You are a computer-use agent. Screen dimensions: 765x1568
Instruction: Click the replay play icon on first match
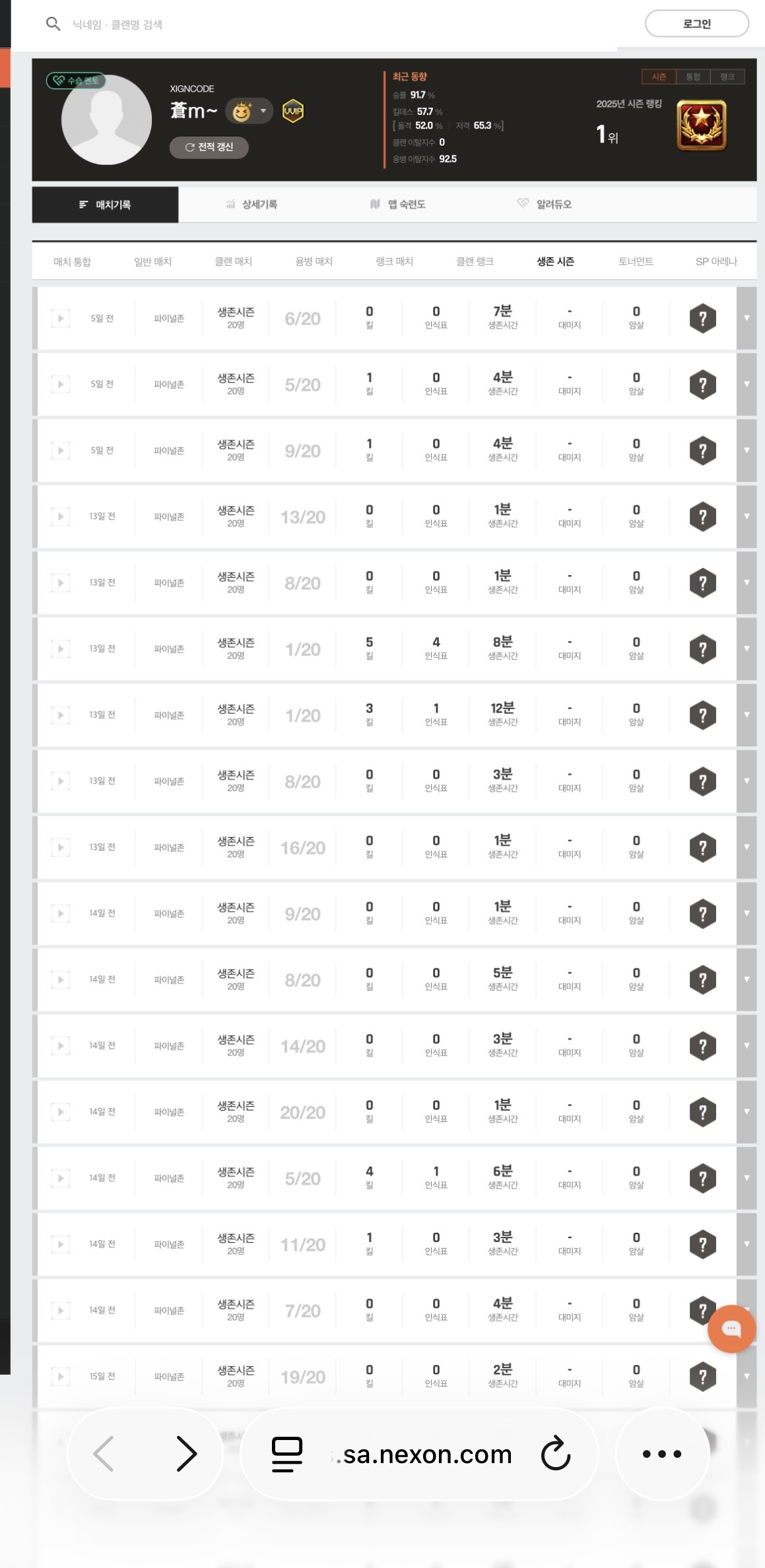tap(60, 319)
